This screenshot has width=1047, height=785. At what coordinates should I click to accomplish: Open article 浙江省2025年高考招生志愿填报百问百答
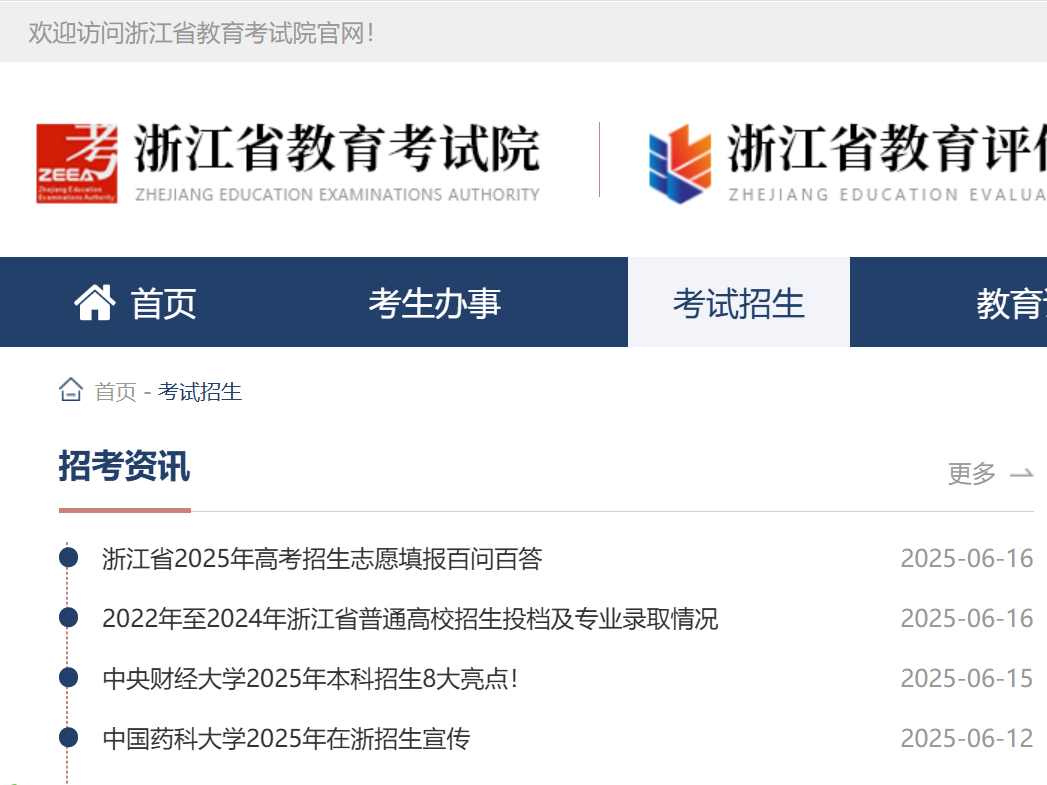(322, 559)
